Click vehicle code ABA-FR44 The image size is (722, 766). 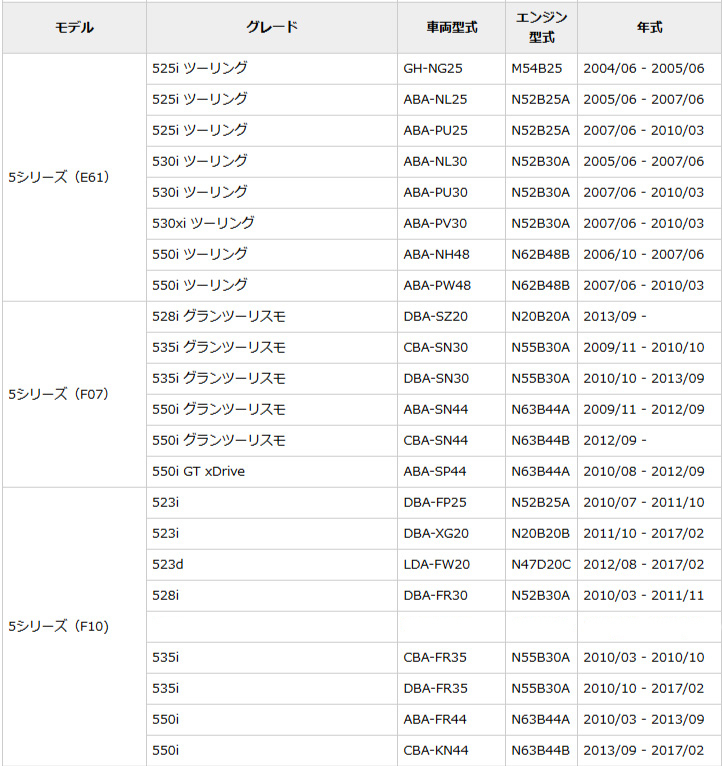(435, 720)
